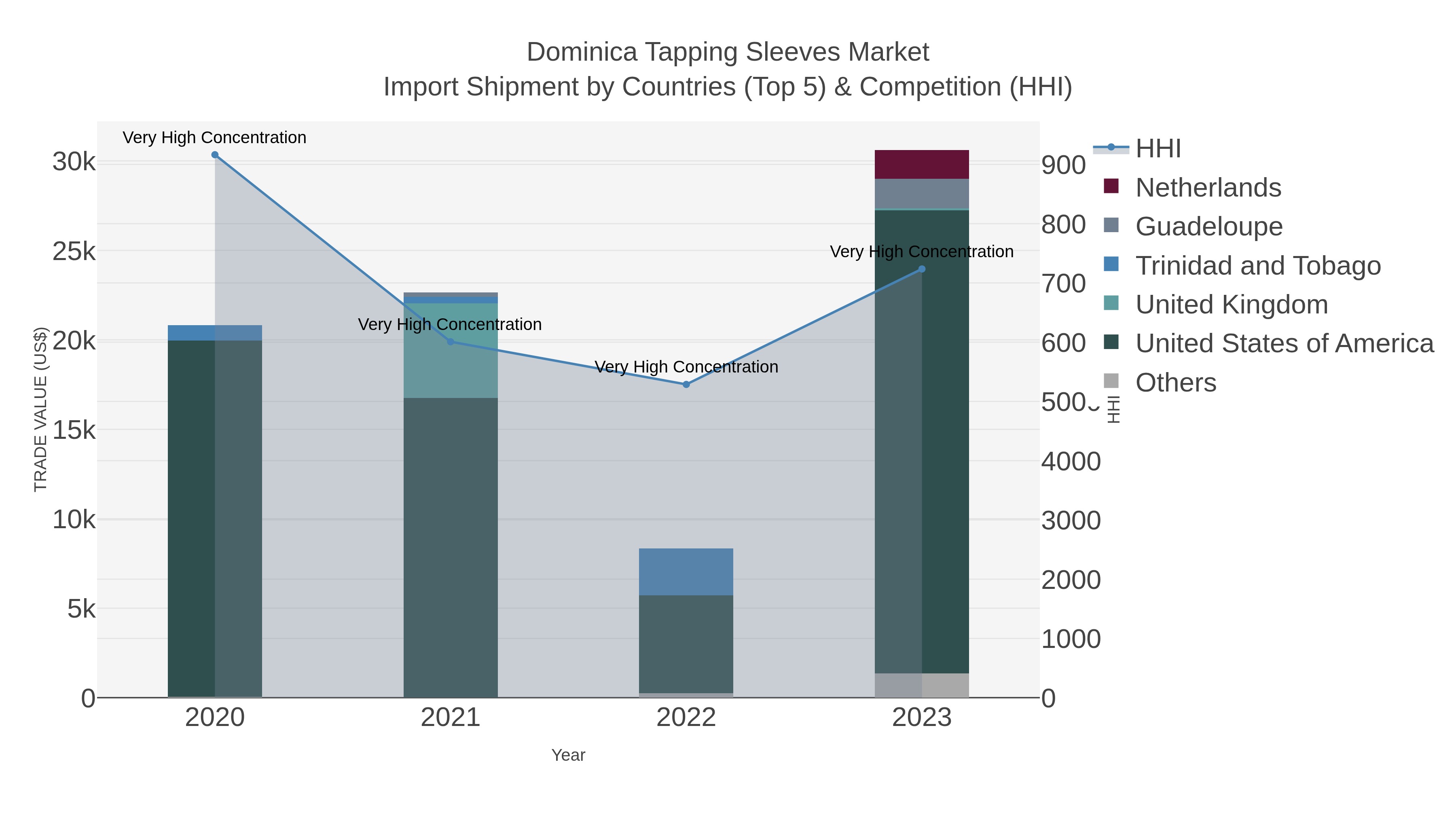Select United Kingdom segment in 2021 bar
This screenshot has height=819, width=1456.
point(451,350)
